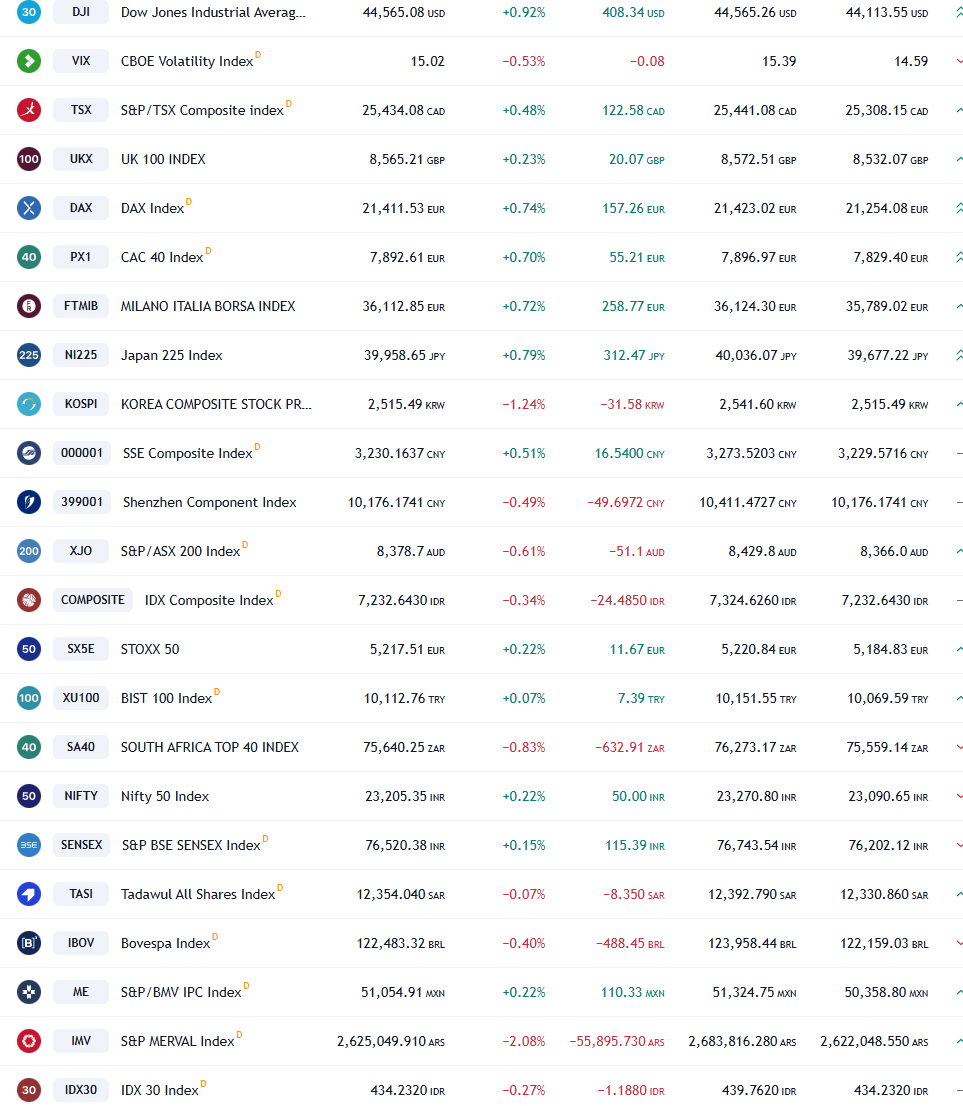Click Bovespa low 122,159.03 BRL

click(884, 943)
